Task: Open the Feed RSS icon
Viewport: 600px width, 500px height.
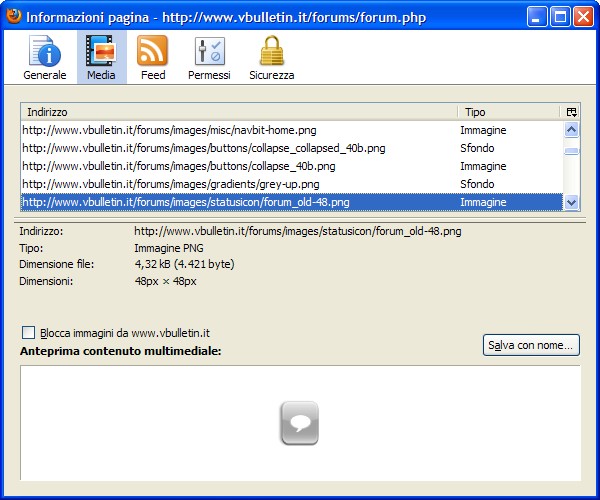Action: pyautogui.click(x=153, y=50)
